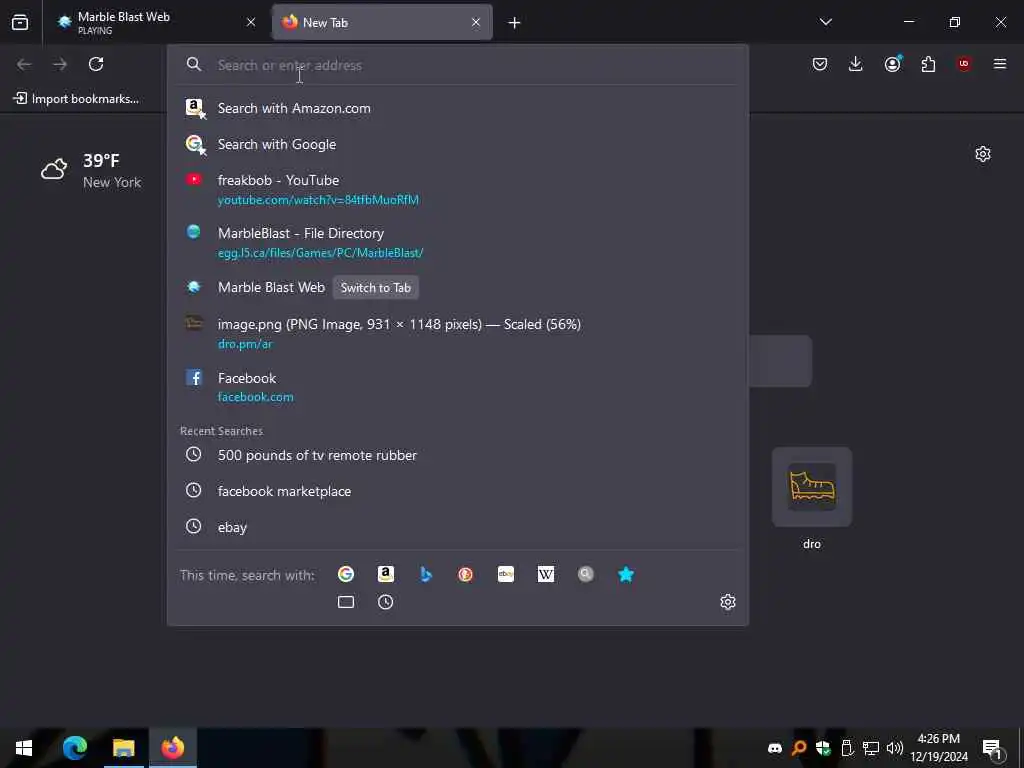Open freakbob - YouTube suggestion

coord(457,189)
